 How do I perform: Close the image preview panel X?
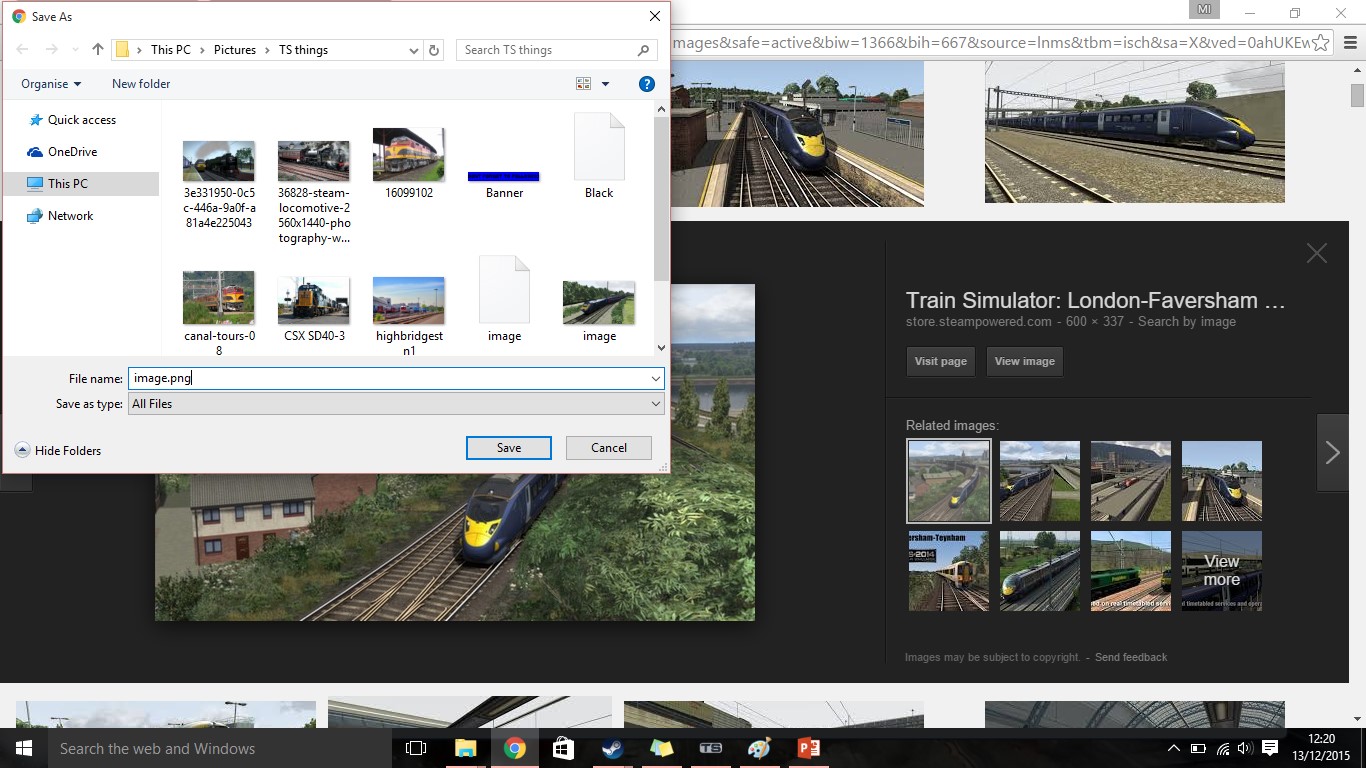click(1316, 254)
